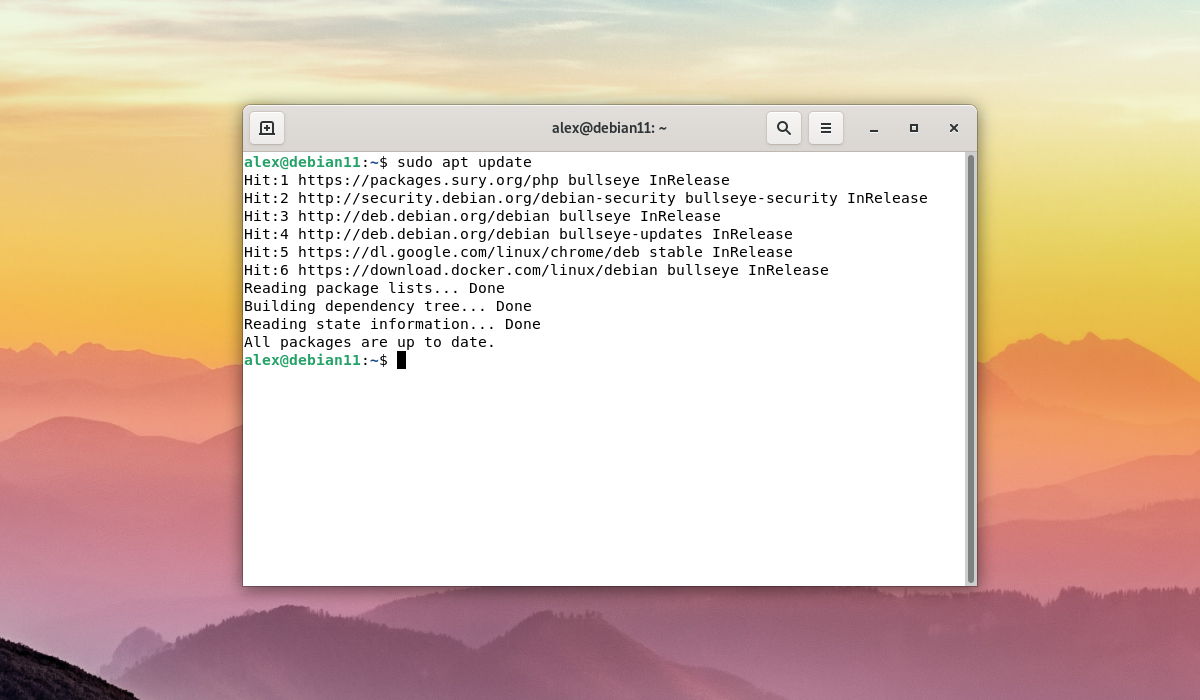Select the All packages are up to date line
The width and height of the screenshot is (1200, 700).
pos(369,342)
